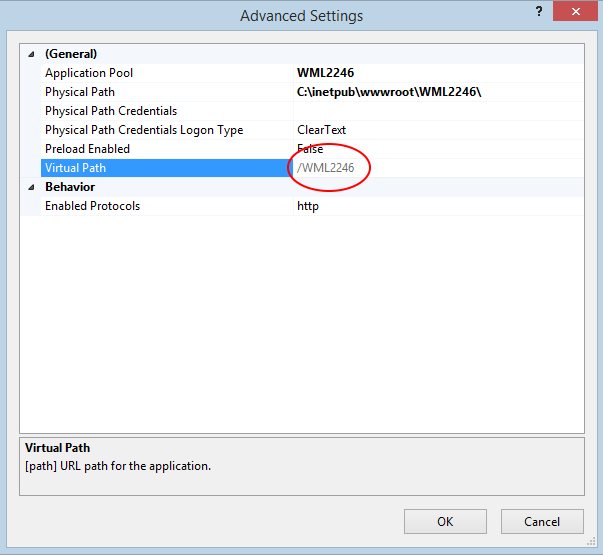The width and height of the screenshot is (603, 555).
Task: Toggle the Preload Enabled False value
Action: (x=438, y=149)
